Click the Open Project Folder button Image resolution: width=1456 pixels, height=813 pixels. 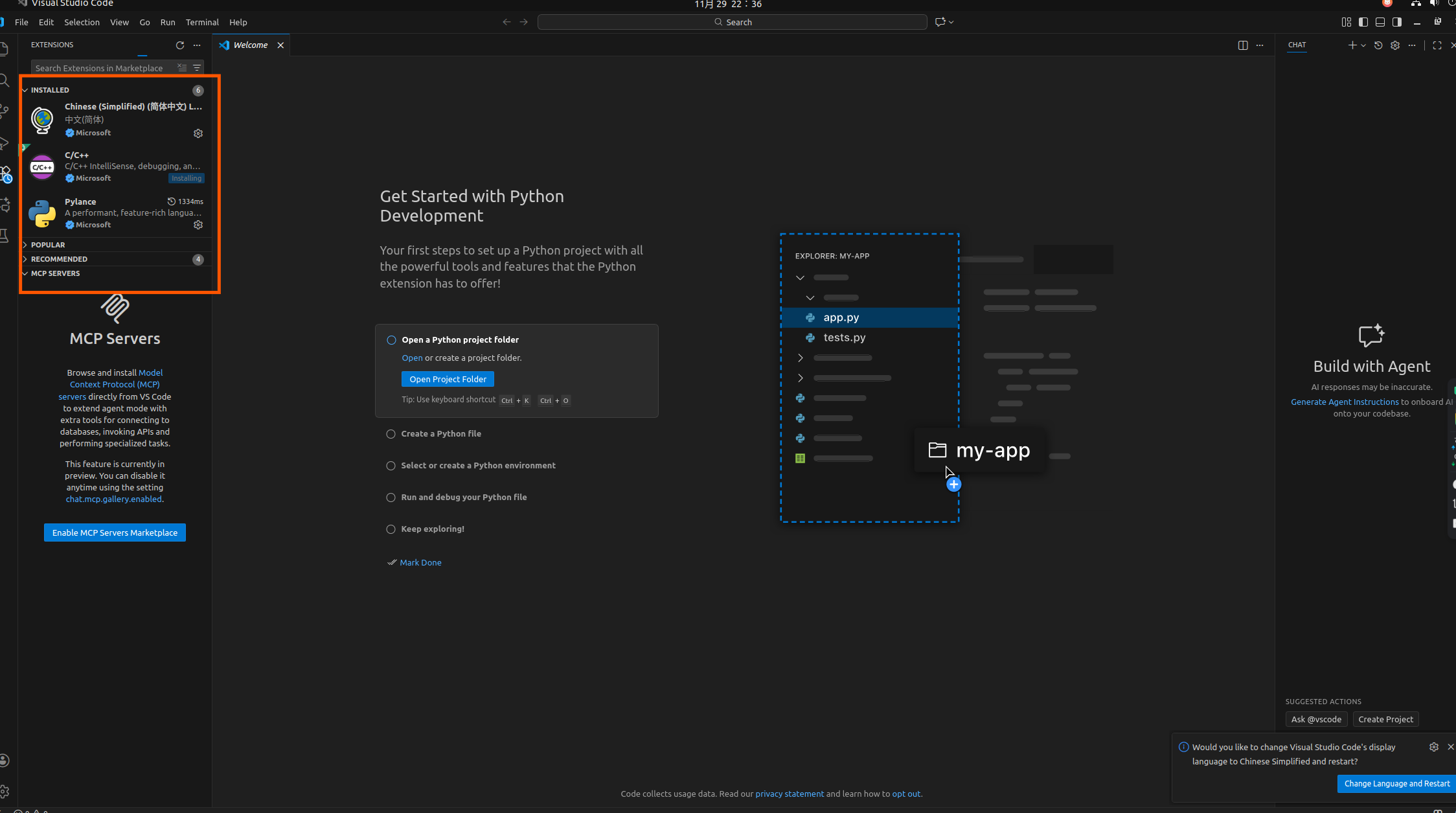pyautogui.click(x=448, y=380)
